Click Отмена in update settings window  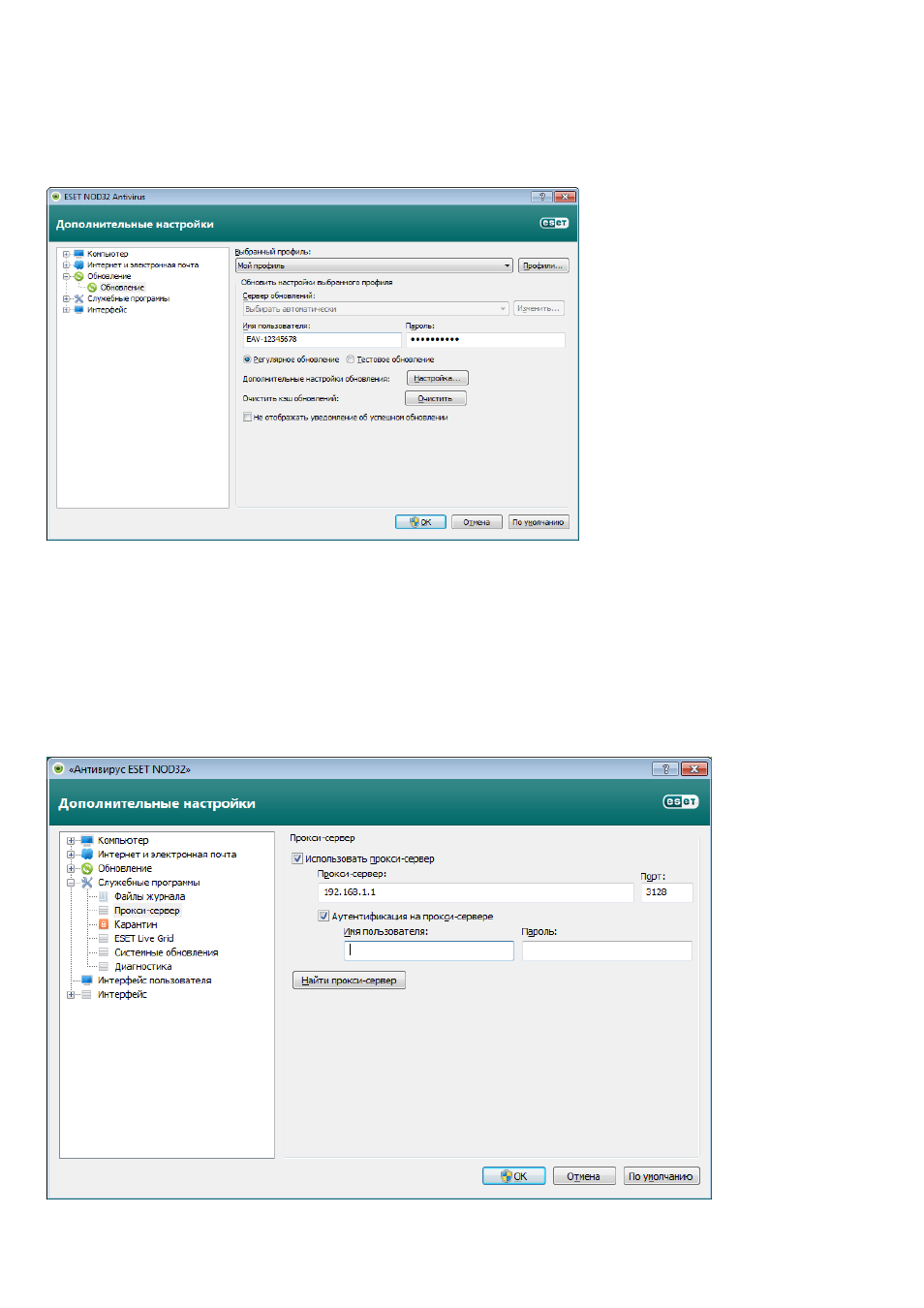coord(477,522)
